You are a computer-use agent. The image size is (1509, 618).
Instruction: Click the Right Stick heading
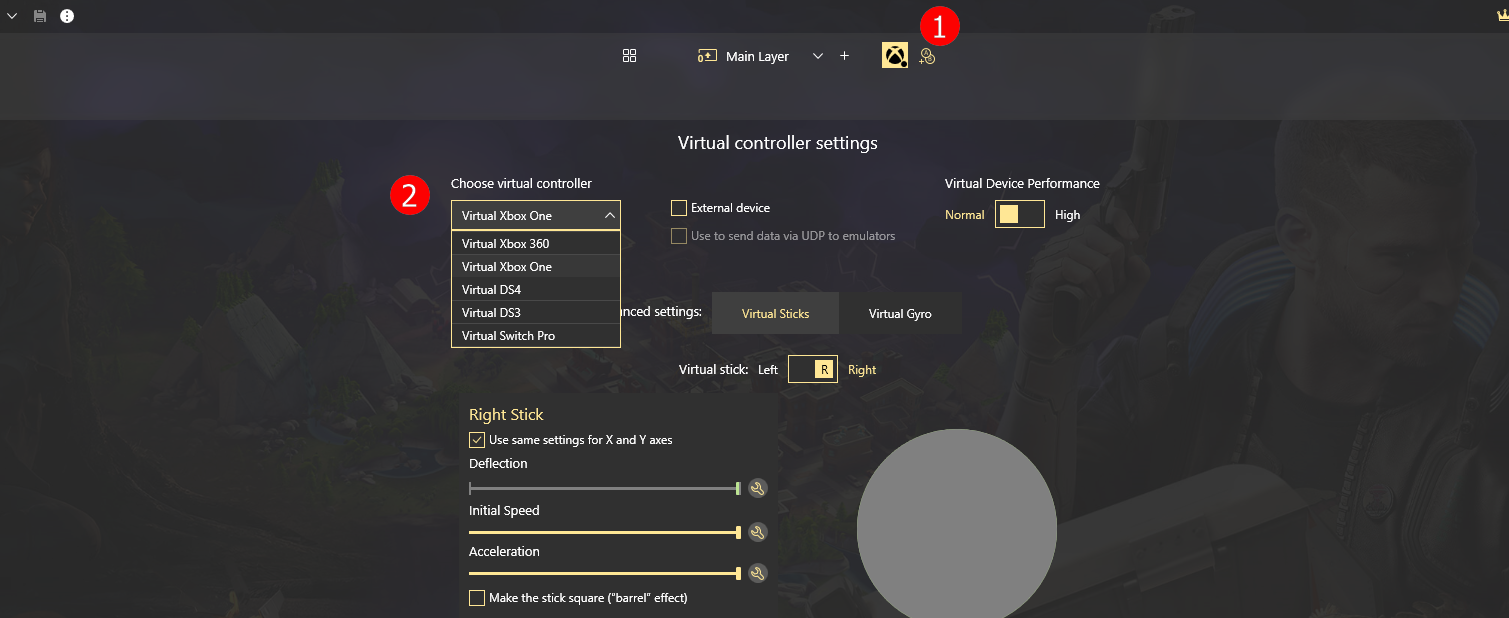coord(506,414)
